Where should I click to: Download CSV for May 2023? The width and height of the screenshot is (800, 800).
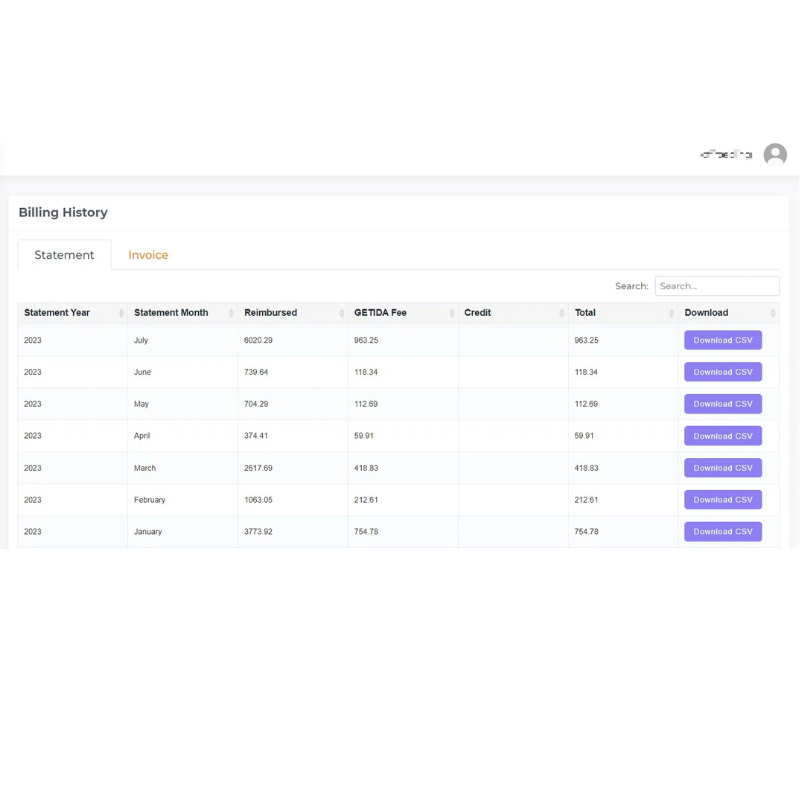tap(722, 404)
